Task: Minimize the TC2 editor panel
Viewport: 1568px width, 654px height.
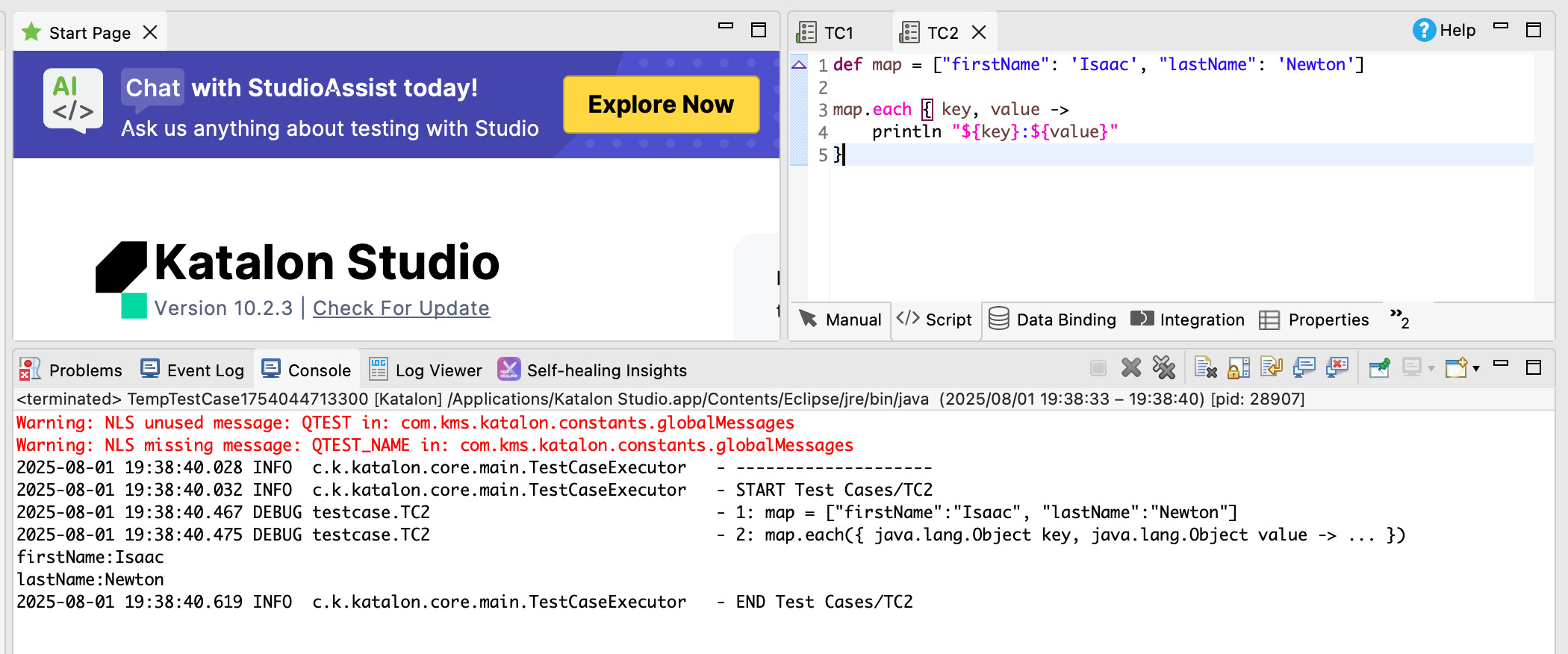Action: (x=1501, y=27)
